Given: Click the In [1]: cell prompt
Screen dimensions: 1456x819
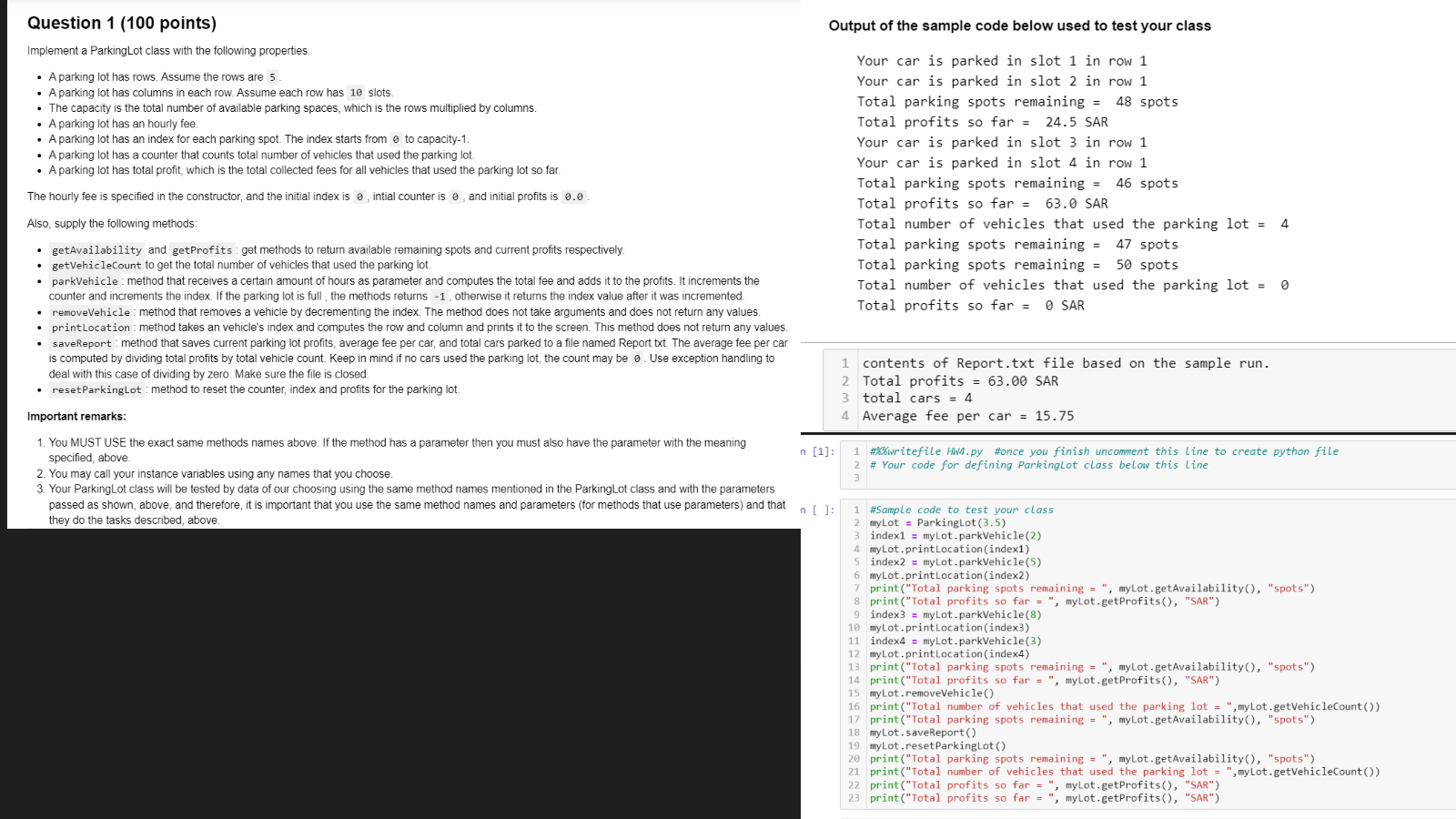Looking at the screenshot, I should [818, 450].
